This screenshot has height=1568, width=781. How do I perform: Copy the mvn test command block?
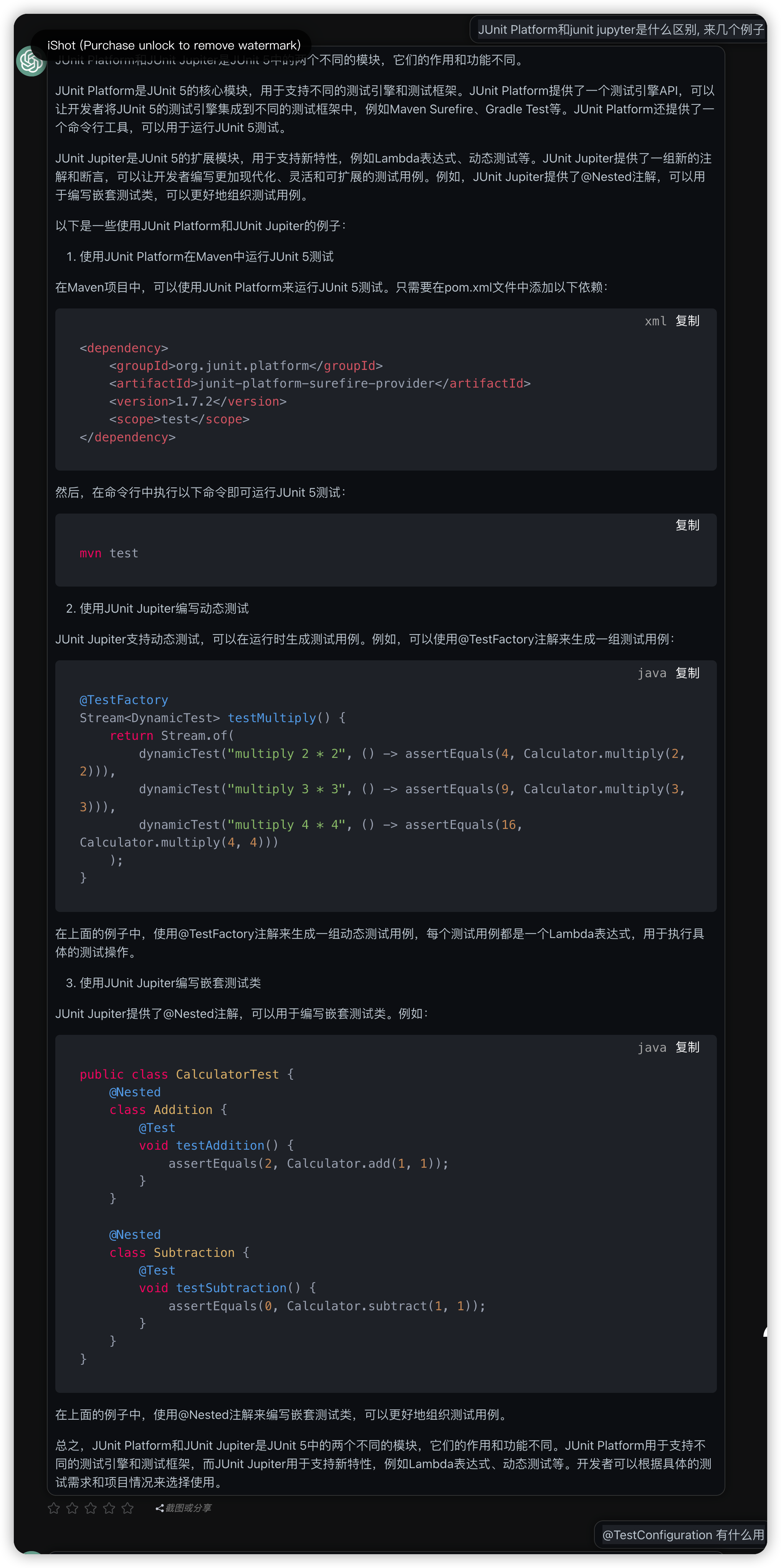[687, 525]
